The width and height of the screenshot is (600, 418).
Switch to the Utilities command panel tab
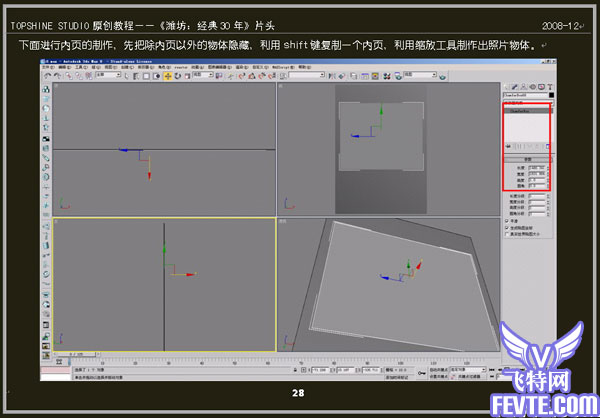(550, 87)
